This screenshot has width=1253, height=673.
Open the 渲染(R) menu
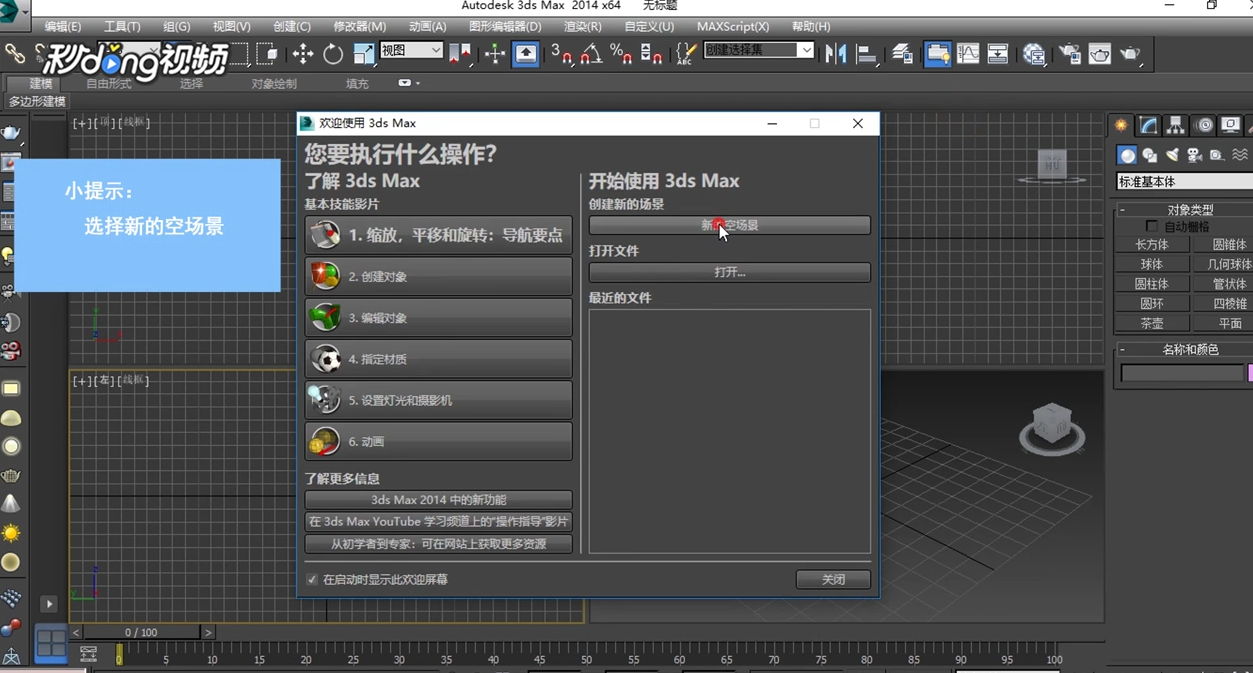583,27
